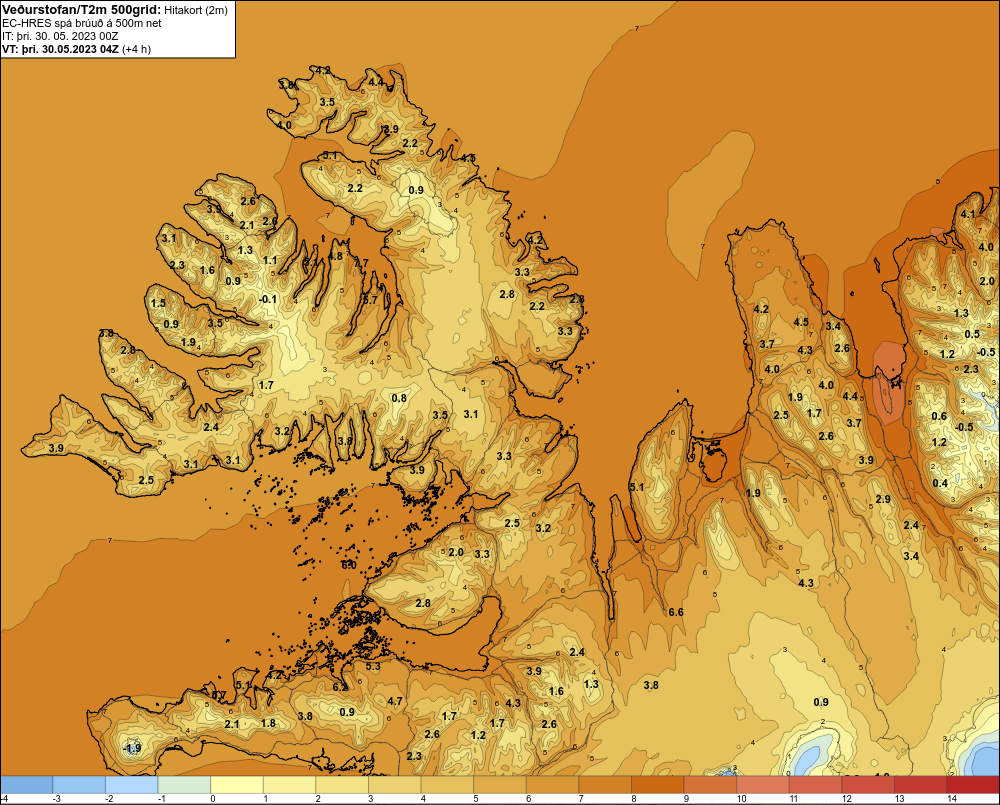Click the '2.9' temperature value
1000x805 pixels.
pyautogui.click(x=883, y=499)
